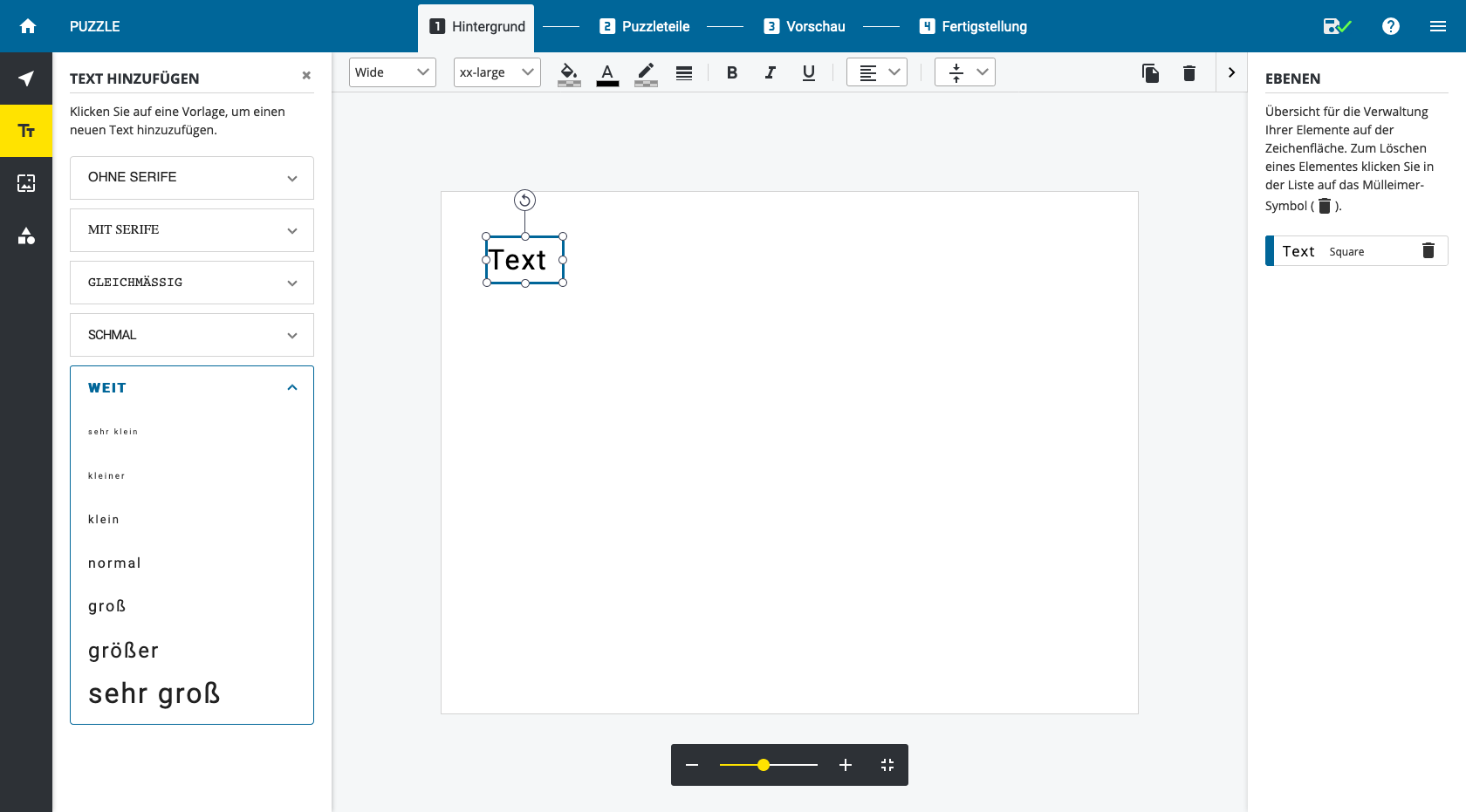Click the zoom slider handle

(764, 765)
